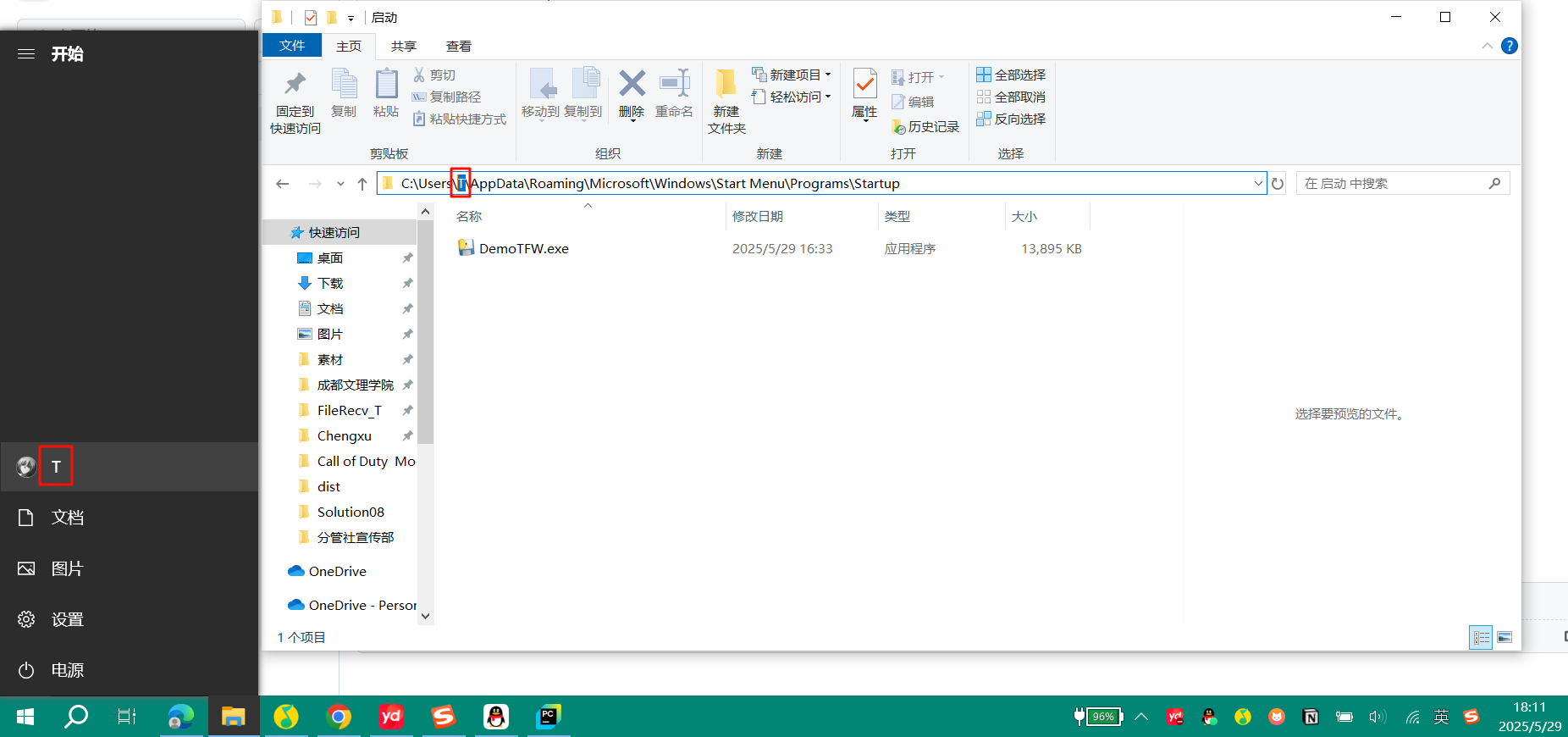The height and width of the screenshot is (737, 1568).
Task: Switch to the large icons view layout
Action: (1505, 637)
